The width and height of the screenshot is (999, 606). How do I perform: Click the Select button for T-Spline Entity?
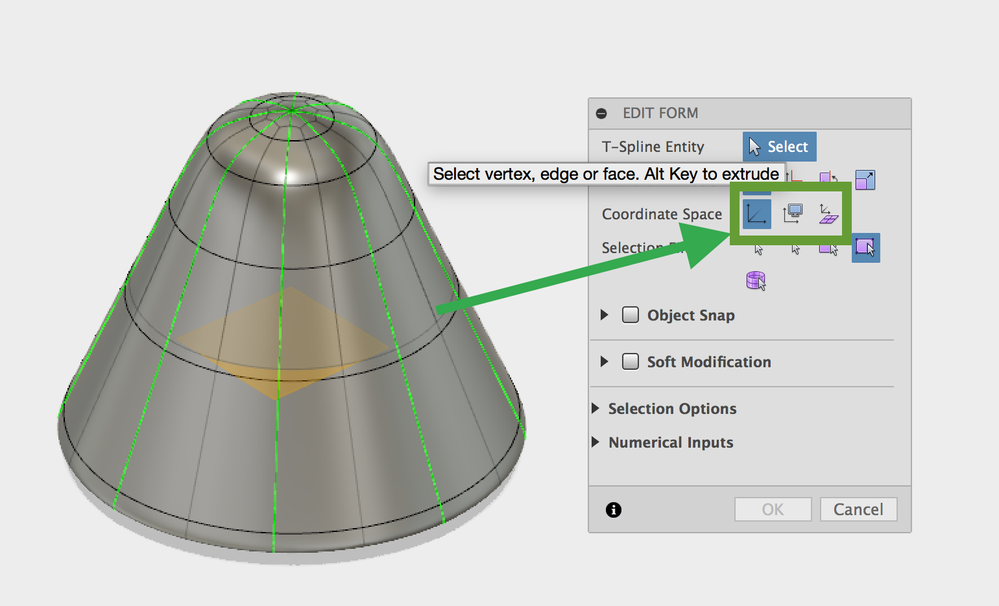click(779, 147)
